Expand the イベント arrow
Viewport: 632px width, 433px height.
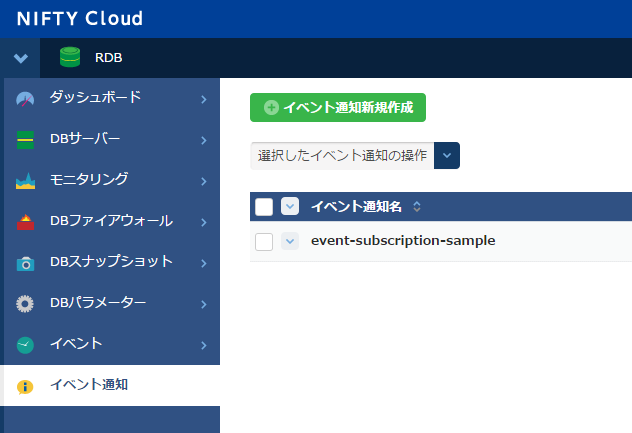pyautogui.click(x=204, y=345)
